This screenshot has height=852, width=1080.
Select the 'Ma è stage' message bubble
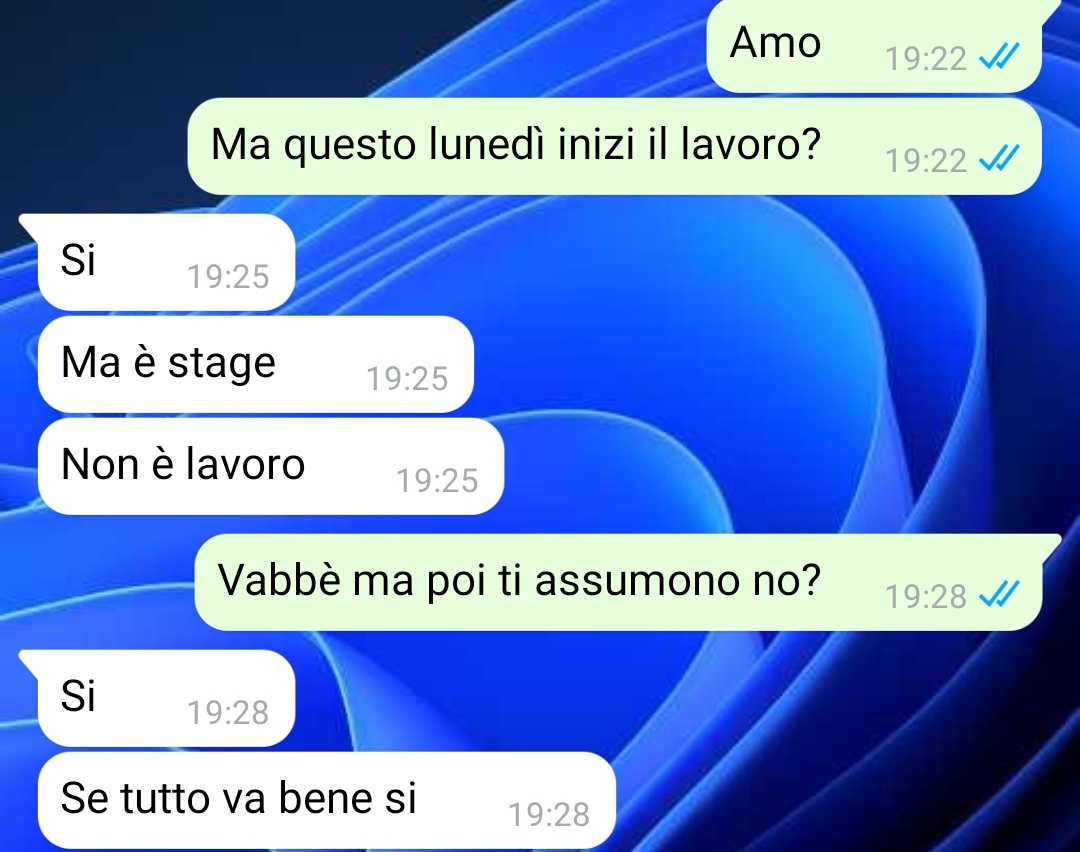[256, 364]
